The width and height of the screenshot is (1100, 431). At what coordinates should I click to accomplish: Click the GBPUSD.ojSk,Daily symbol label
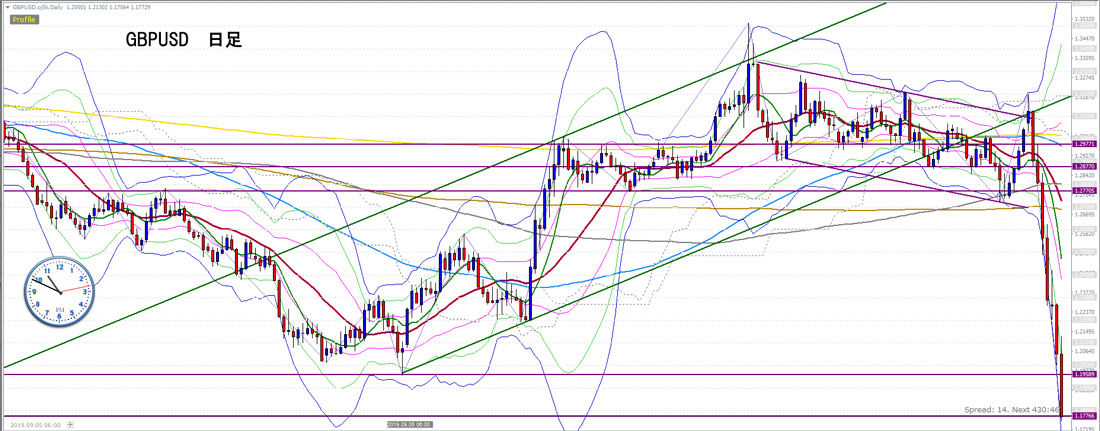[x=36, y=7]
